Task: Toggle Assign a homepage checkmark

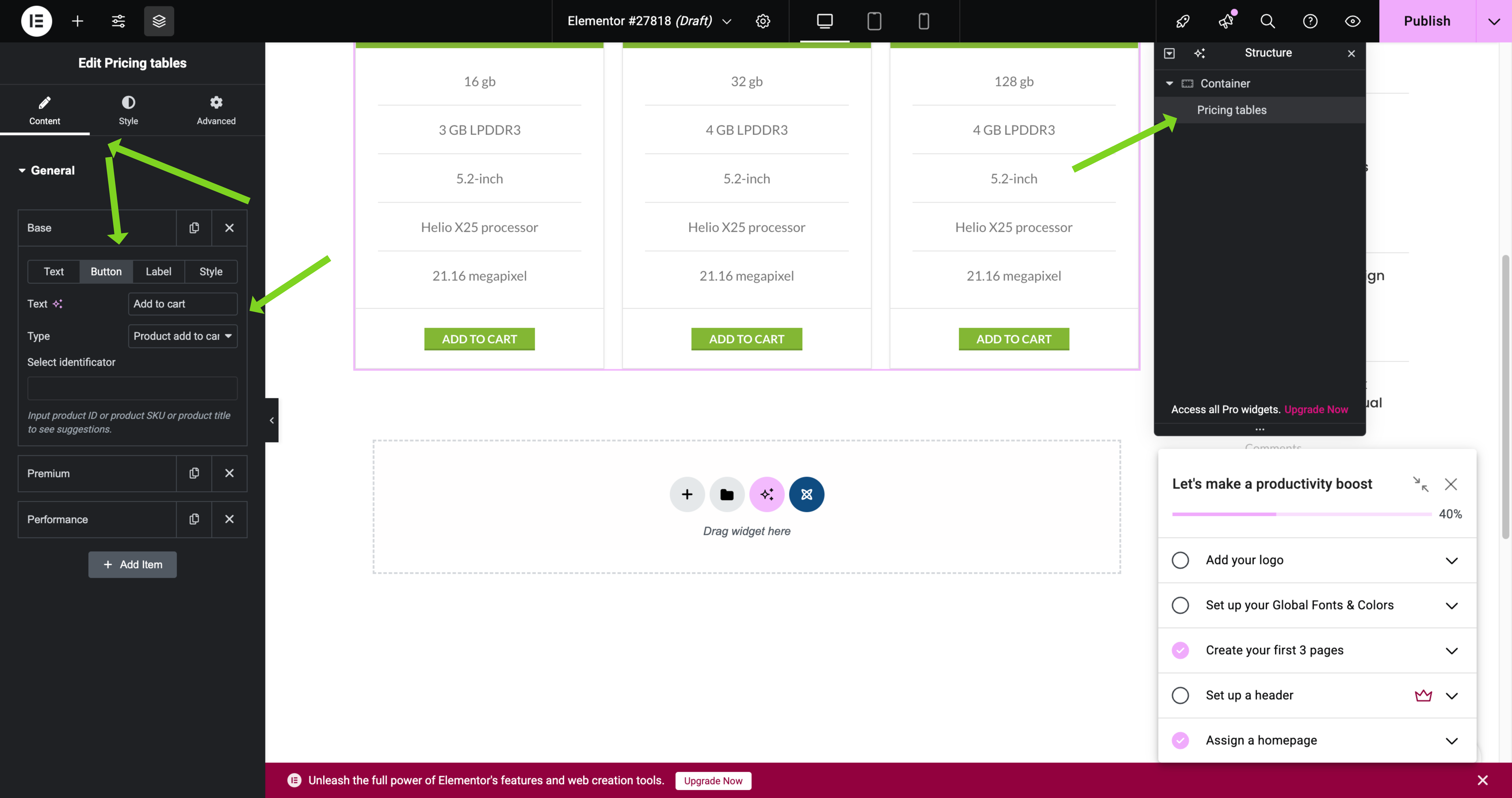Action: pyautogui.click(x=1180, y=741)
